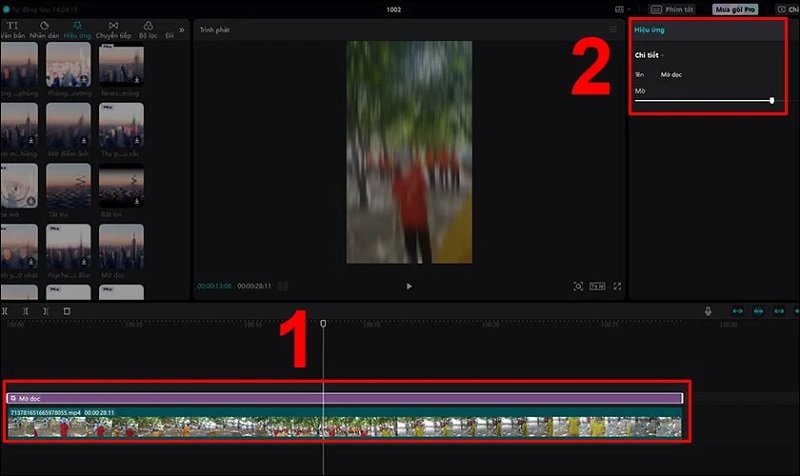The image size is (800, 476).
Task: Click the delete clip icon in timeline toolbar
Action: [x=67, y=311]
